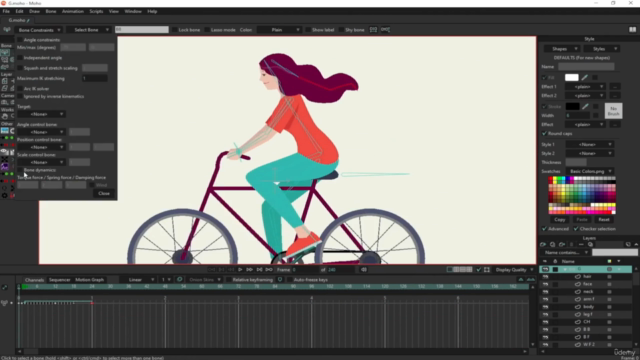Open the Linear interpolation dropdown
Screen dimensions: 640x360
(137, 280)
